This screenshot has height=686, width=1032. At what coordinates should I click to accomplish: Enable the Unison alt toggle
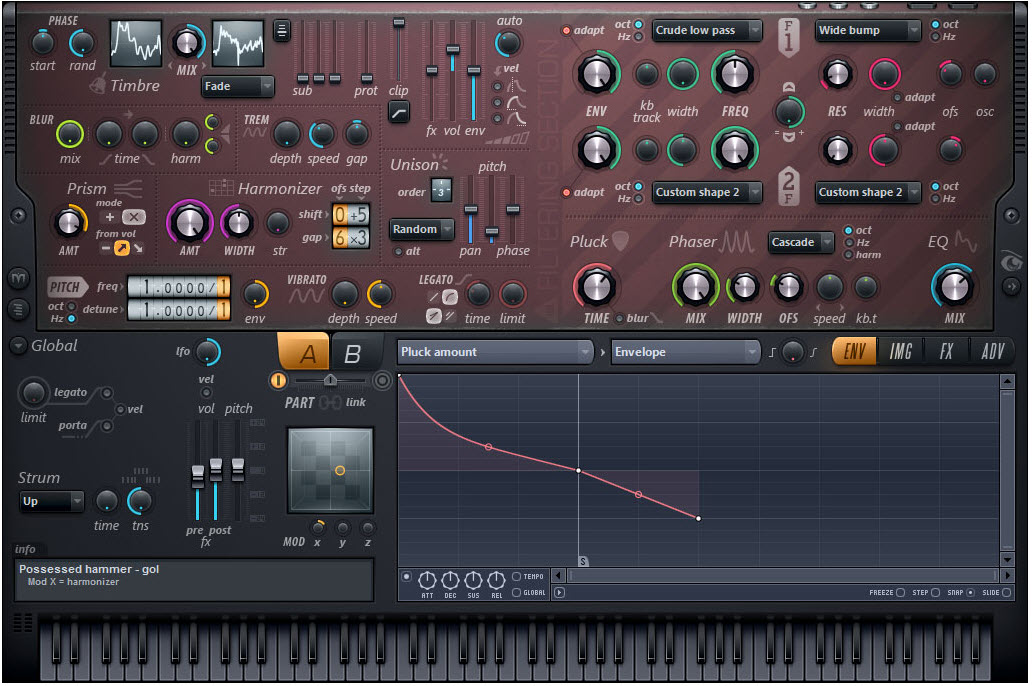398,251
